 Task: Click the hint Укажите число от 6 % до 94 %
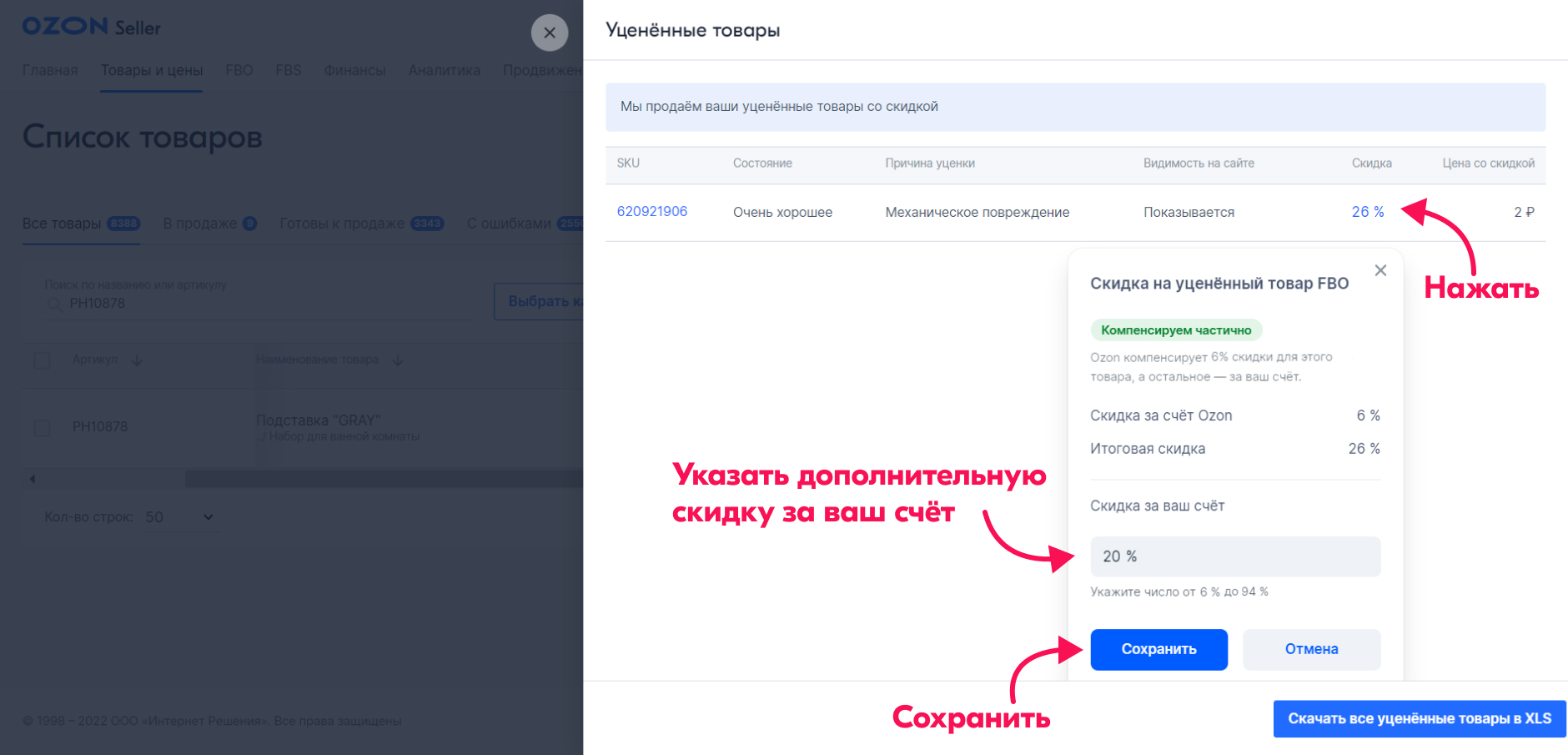click(1179, 591)
